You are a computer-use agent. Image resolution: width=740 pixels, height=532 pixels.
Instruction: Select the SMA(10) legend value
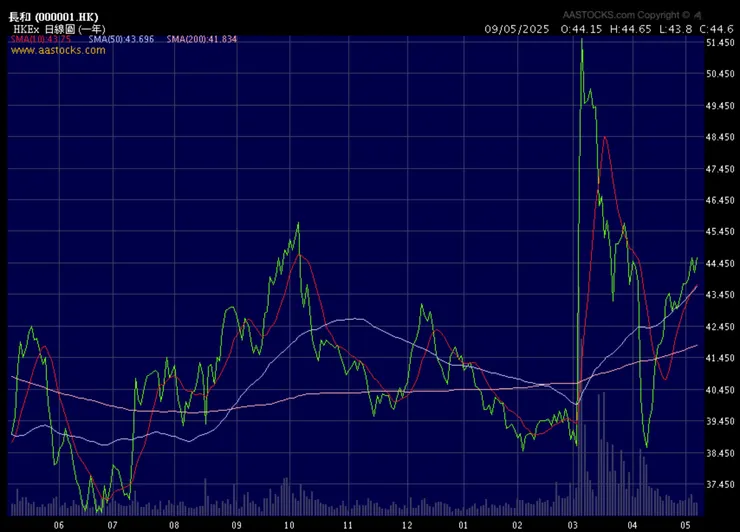(x=41, y=39)
